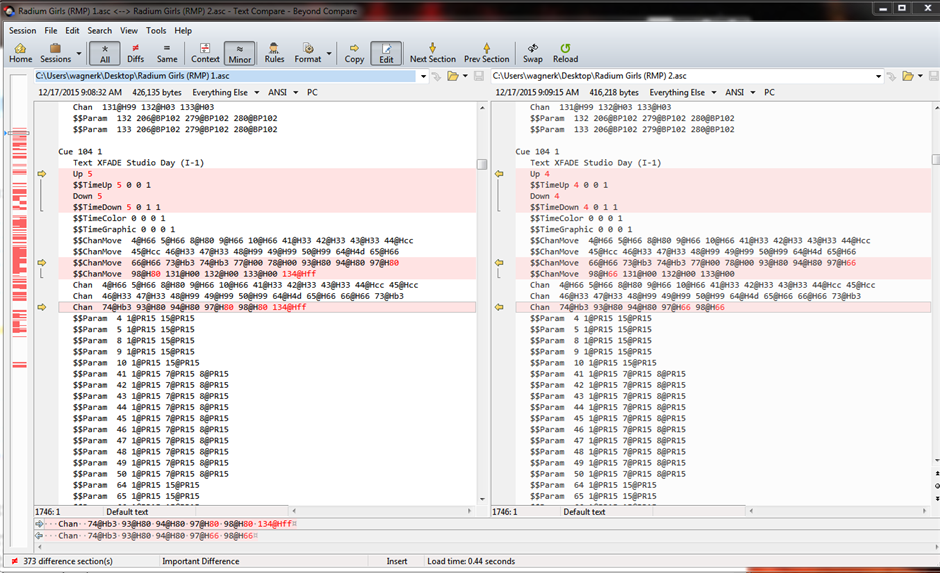Open the View menu
The image size is (940, 573).
click(129, 31)
